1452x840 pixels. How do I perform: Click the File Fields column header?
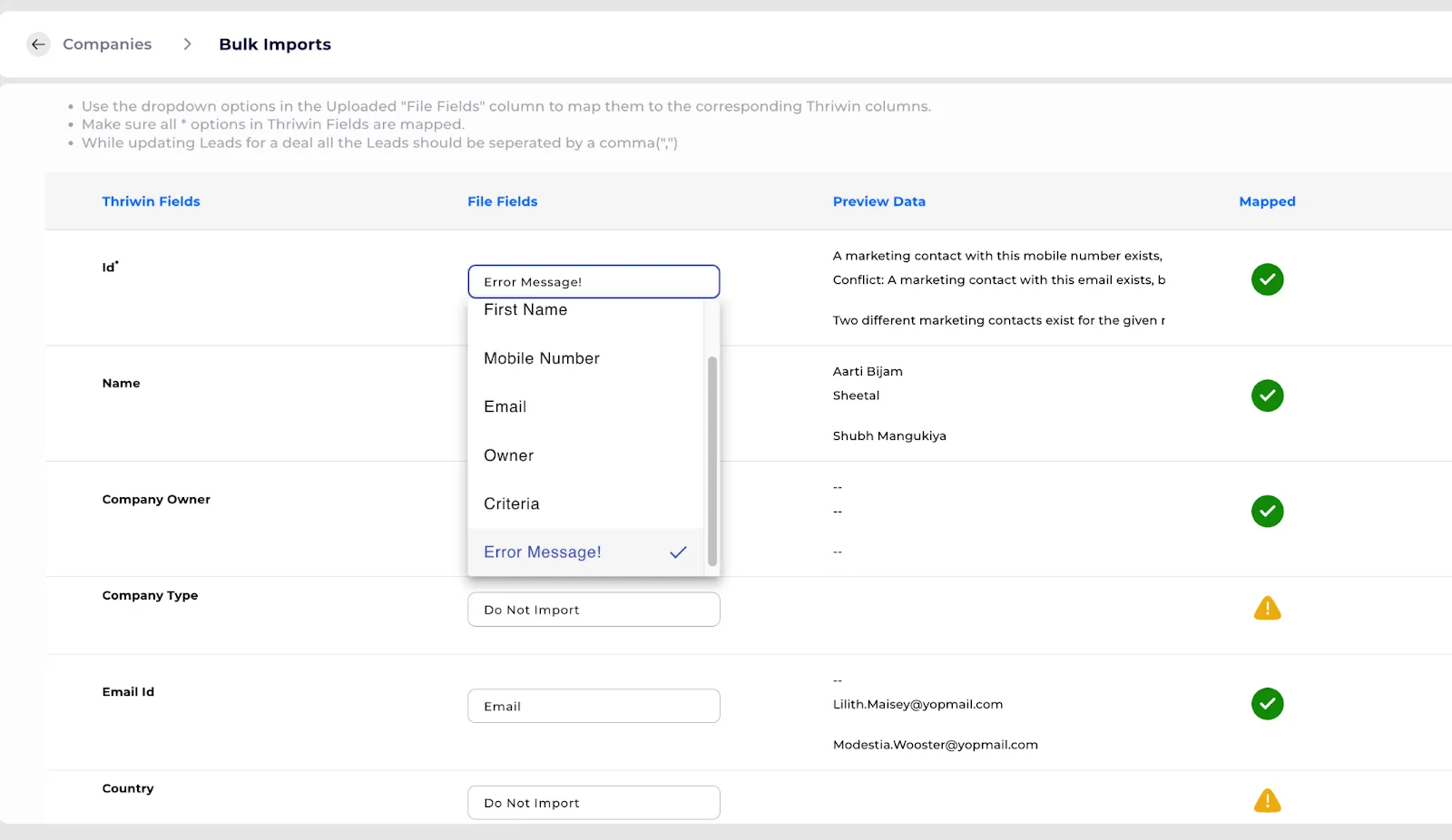click(x=503, y=201)
